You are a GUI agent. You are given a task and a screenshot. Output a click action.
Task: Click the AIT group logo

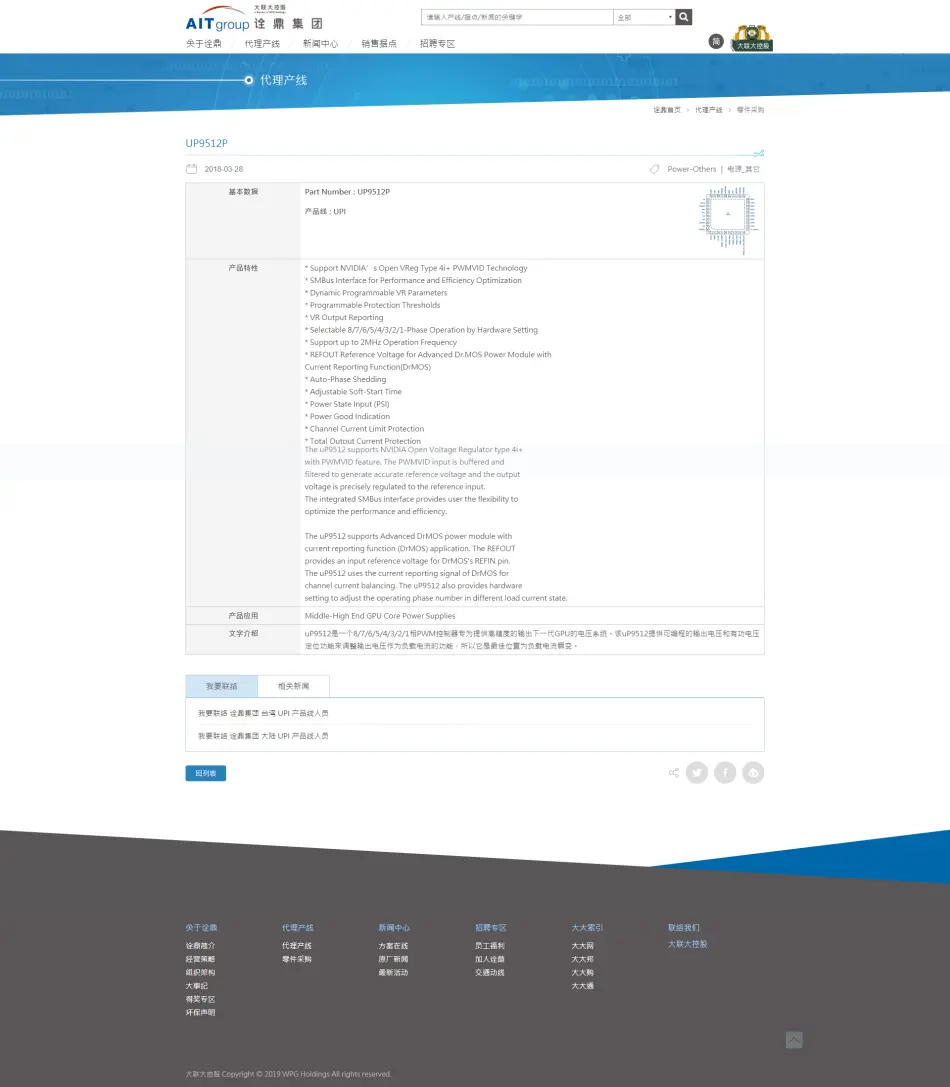[254, 19]
